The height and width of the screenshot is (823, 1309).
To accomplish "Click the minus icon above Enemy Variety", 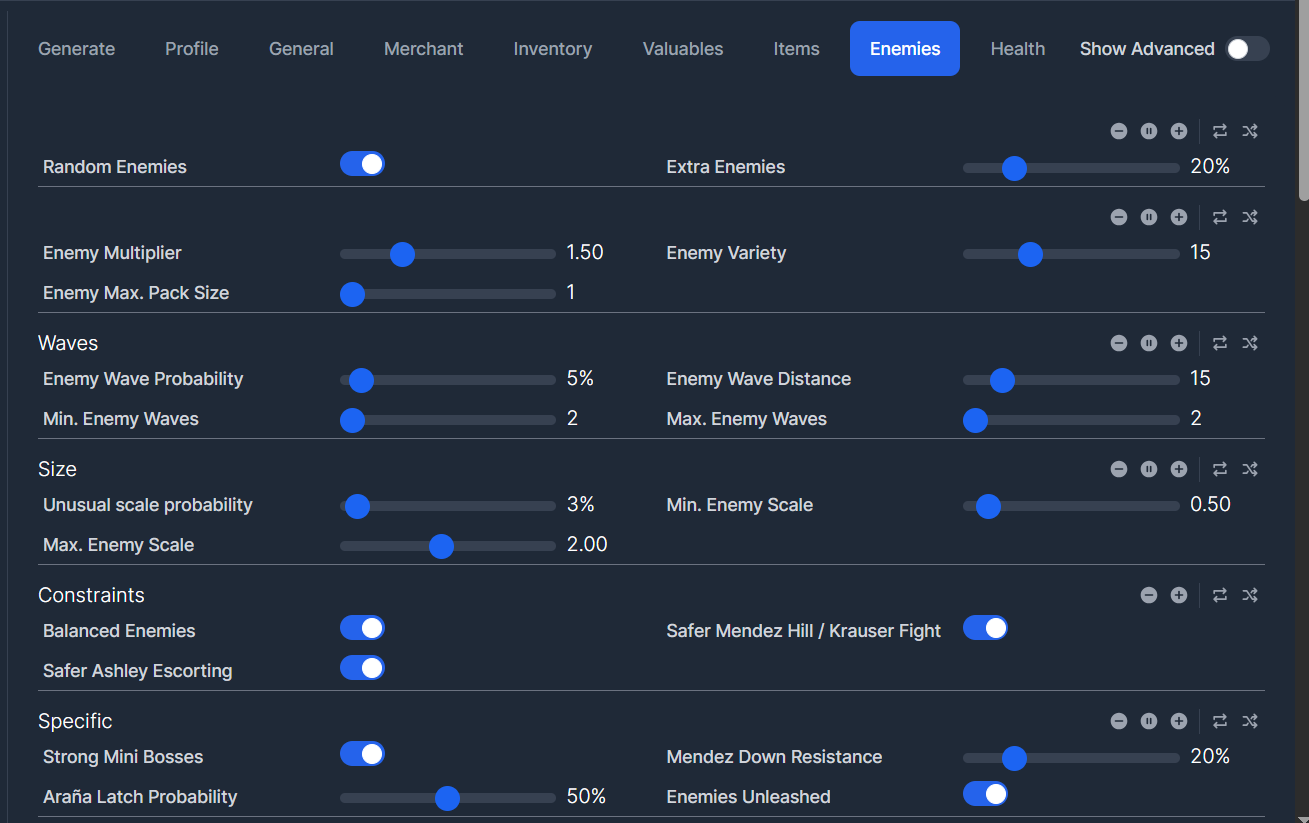I will click(1119, 217).
